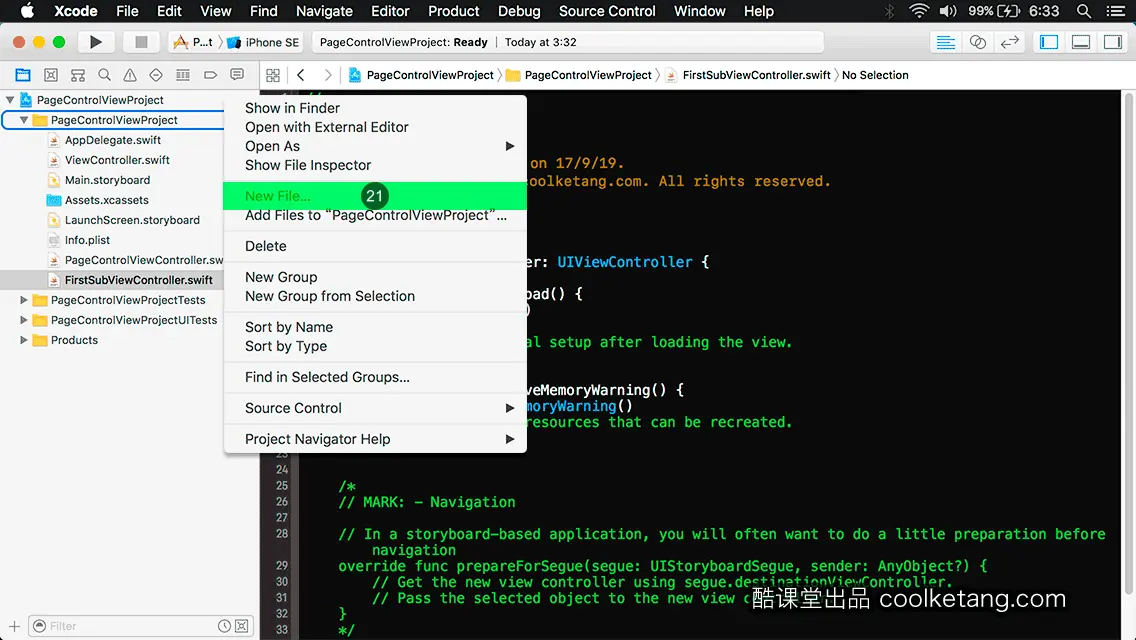The height and width of the screenshot is (640, 1136).
Task: Collapse PageControlViewProject group folder
Action: pyautogui.click(x=24, y=120)
